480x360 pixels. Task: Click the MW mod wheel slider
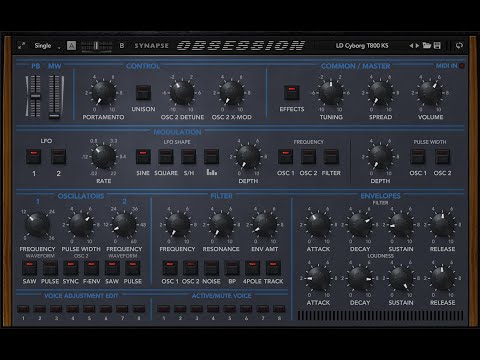(55, 97)
